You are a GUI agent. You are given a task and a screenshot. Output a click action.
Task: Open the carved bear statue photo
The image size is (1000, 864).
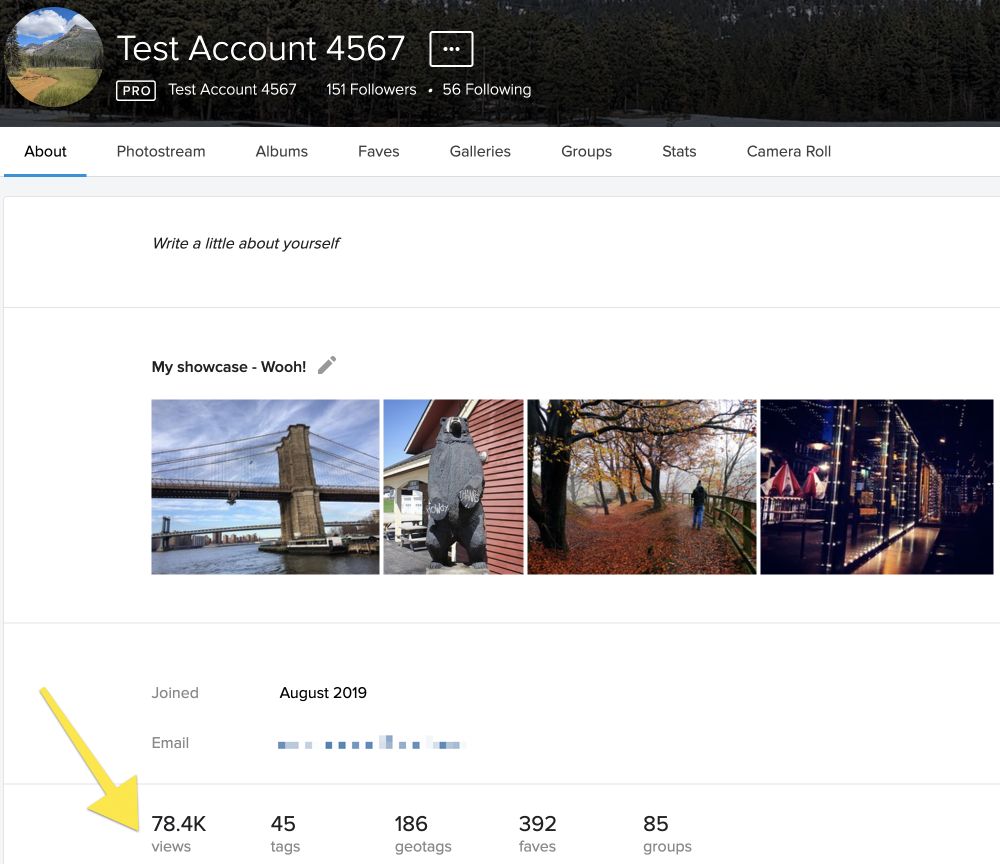[453, 487]
